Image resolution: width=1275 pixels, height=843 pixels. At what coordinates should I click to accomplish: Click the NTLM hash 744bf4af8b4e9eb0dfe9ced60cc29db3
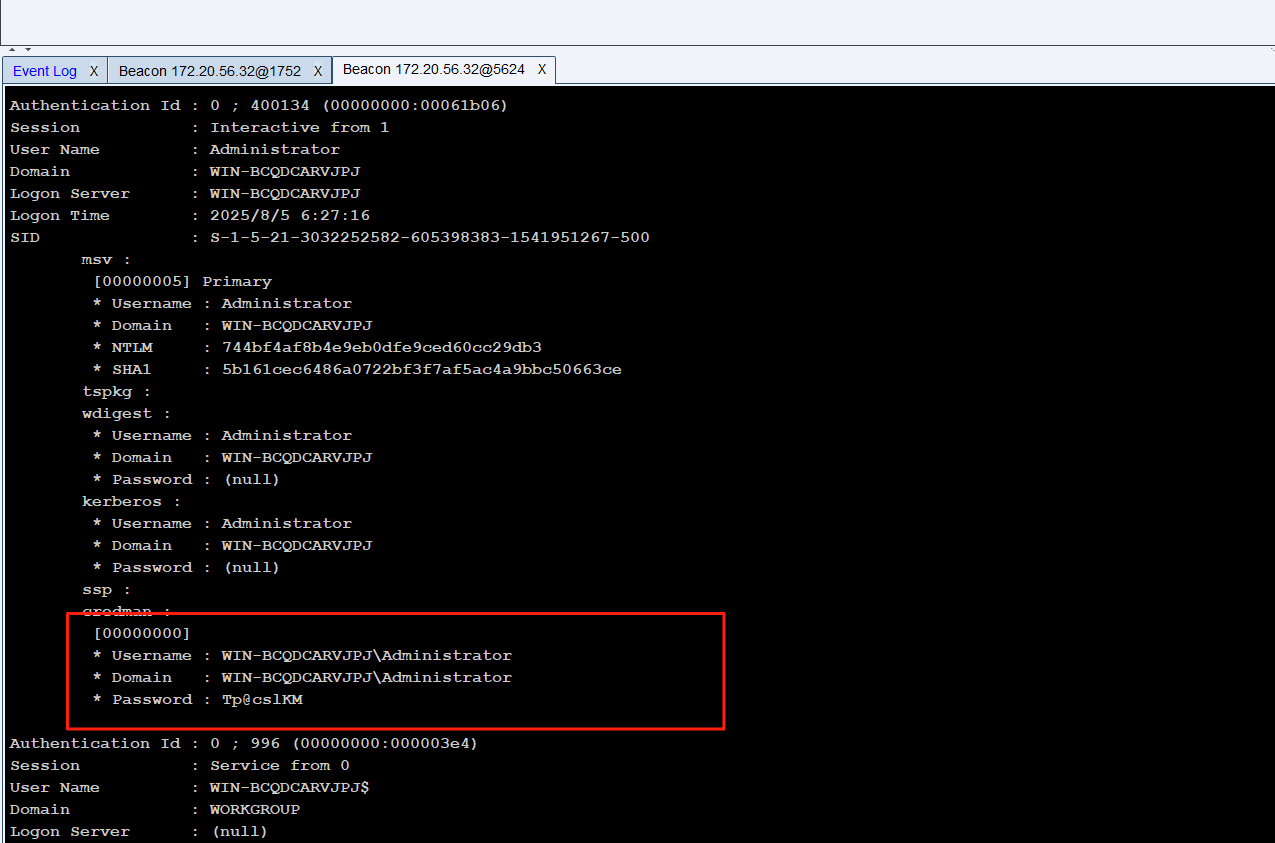coord(382,347)
